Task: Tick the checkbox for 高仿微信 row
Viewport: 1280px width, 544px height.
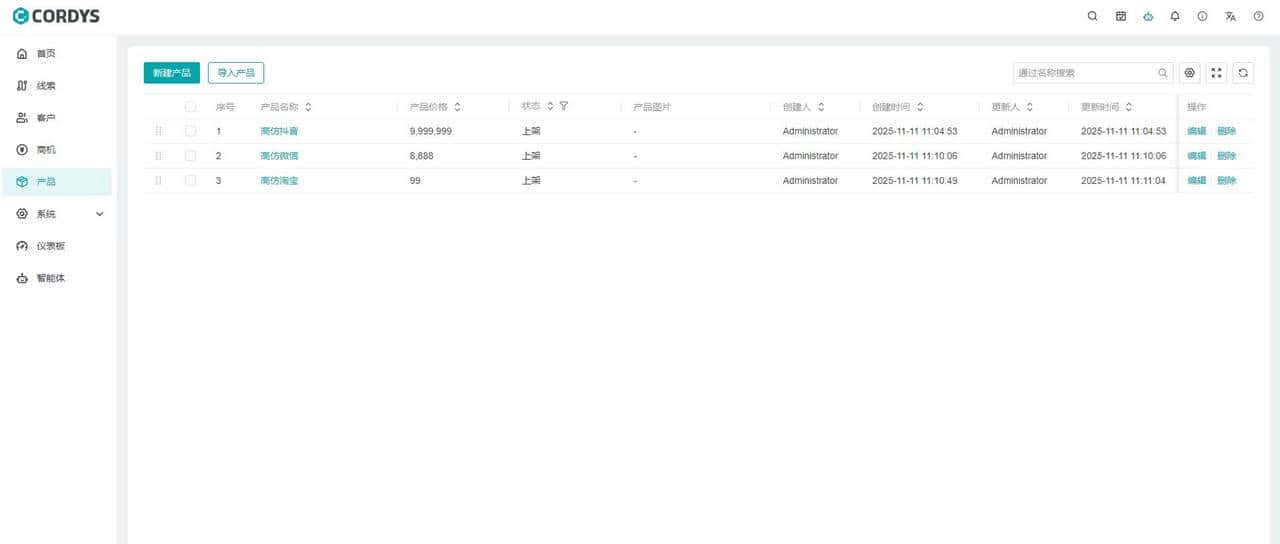Action: pyautogui.click(x=190, y=156)
